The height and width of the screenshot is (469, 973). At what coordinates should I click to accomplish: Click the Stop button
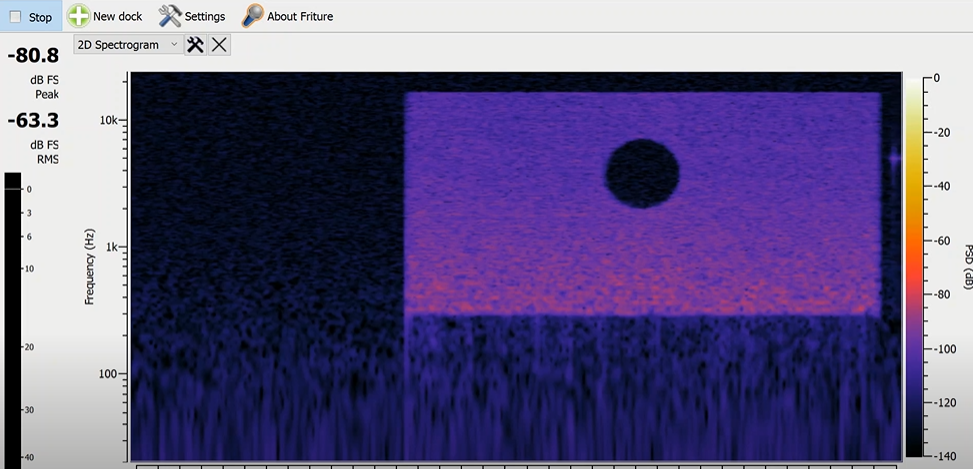[31, 17]
